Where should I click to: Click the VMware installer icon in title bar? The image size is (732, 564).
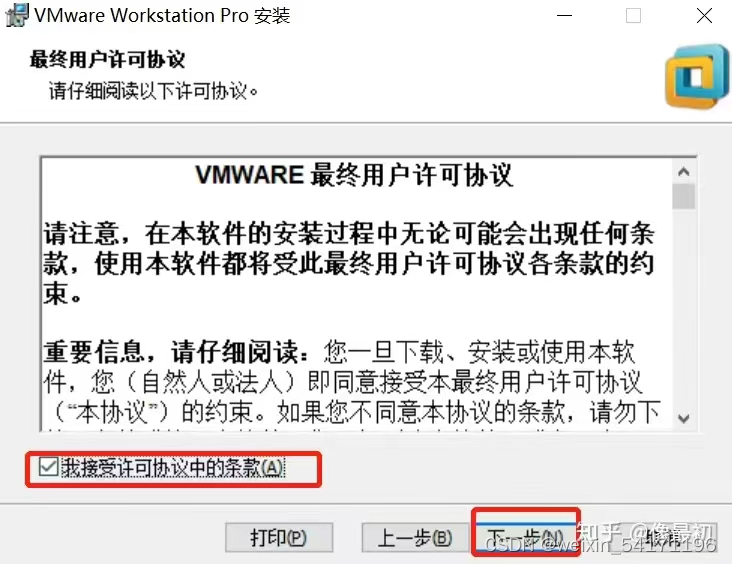[x=17, y=15]
